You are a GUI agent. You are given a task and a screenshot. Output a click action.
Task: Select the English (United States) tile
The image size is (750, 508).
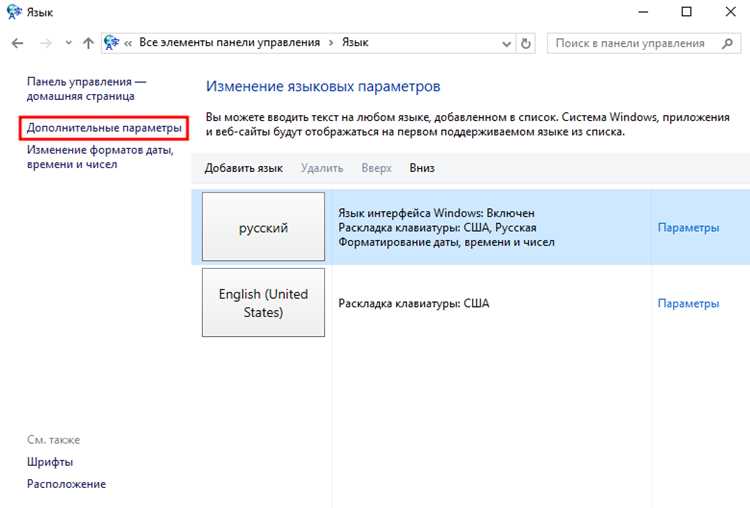tap(264, 302)
